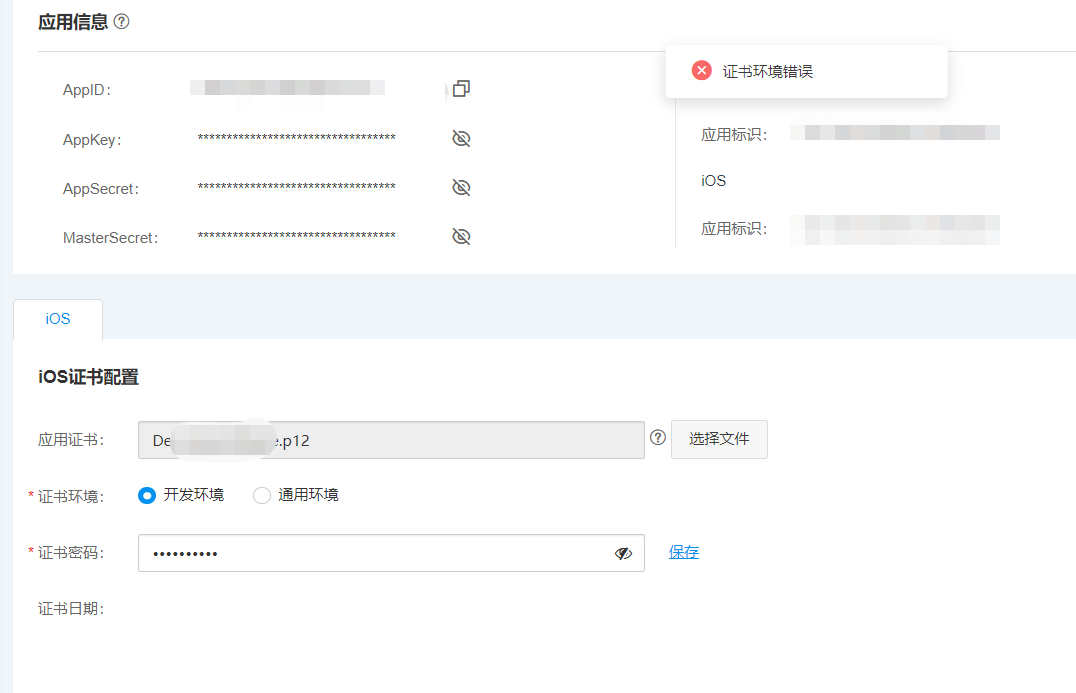Click the 证书环境错误 error message text
The width and height of the screenshot is (1076, 693).
tap(768, 72)
